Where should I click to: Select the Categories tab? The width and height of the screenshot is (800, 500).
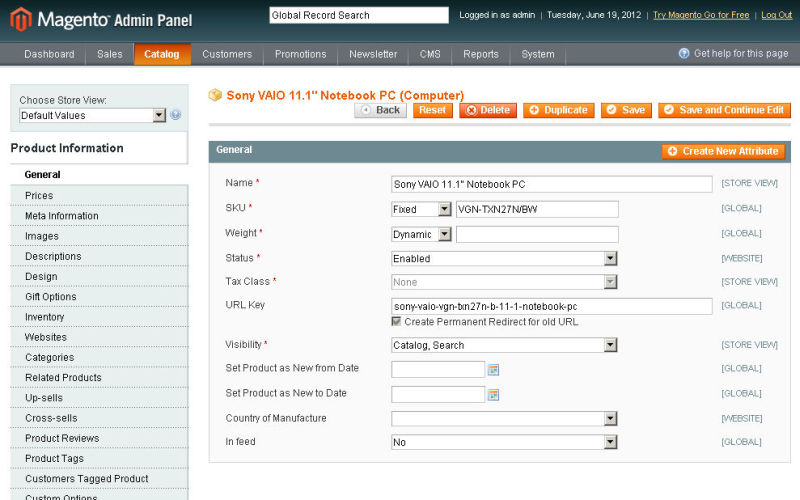pos(99,357)
